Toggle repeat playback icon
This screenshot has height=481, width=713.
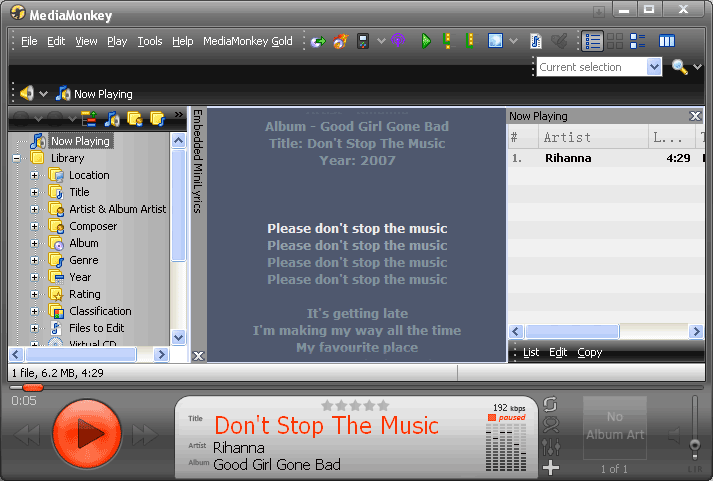[550, 404]
